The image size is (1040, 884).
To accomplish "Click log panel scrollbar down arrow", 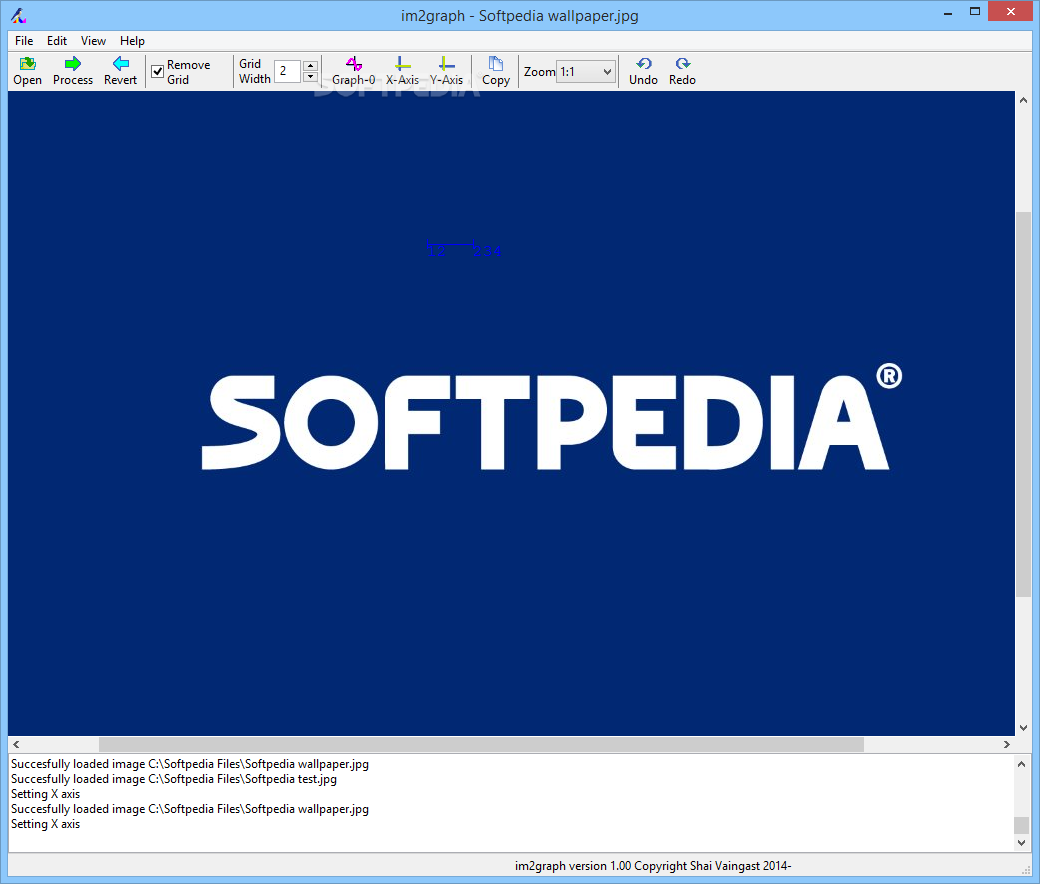I will tap(1021, 842).
